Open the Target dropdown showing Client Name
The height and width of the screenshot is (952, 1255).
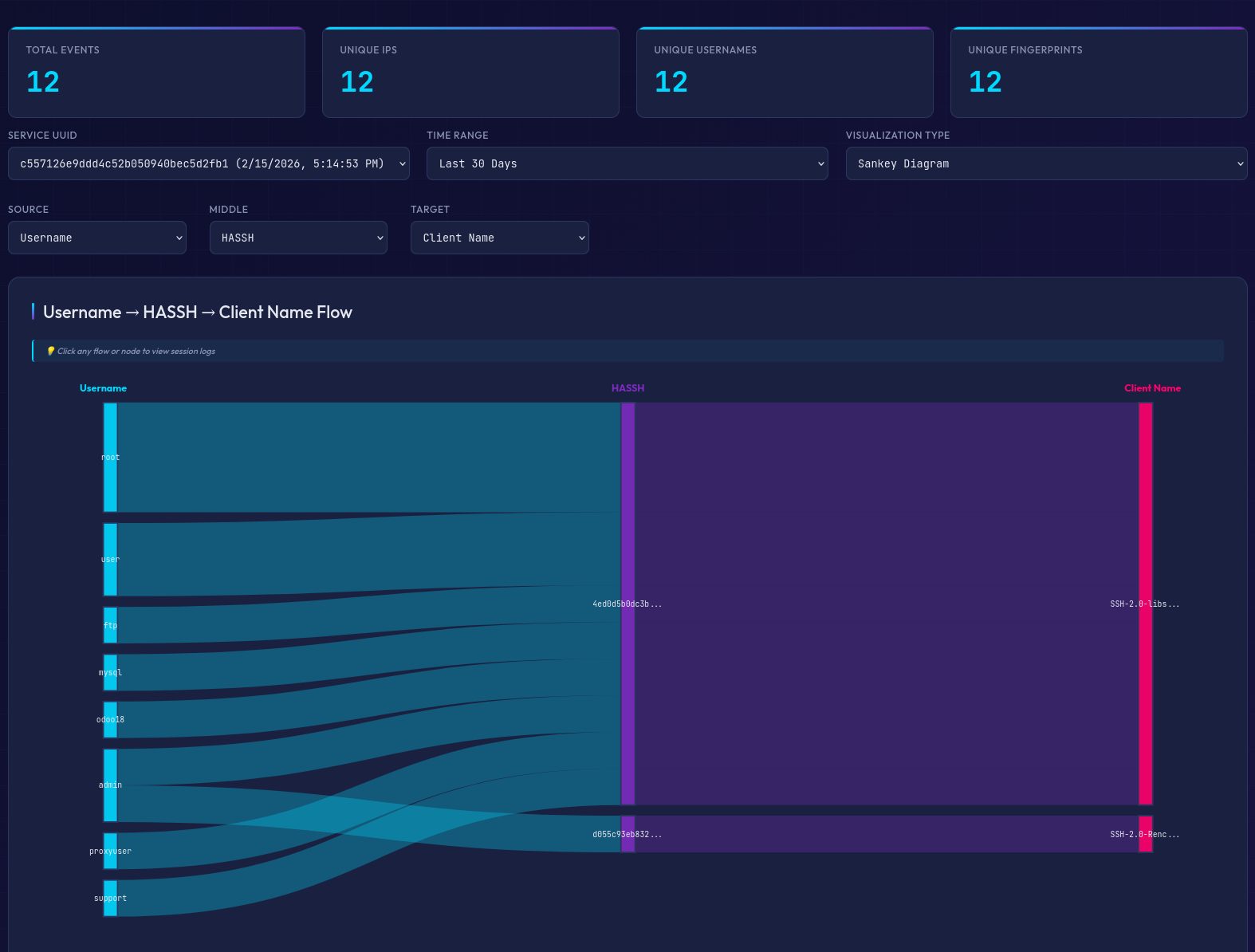pos(500,238)
